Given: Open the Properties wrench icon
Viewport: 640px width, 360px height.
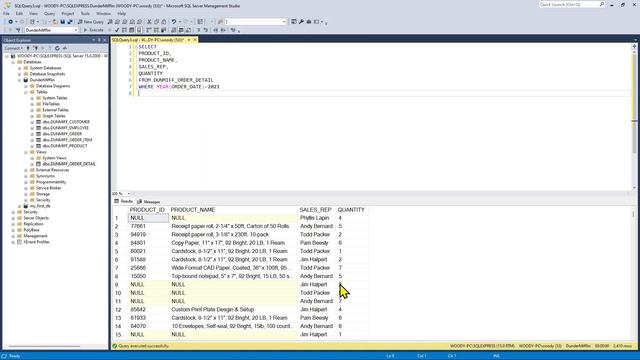Looking at the screenshot, I should pos(301,22).
